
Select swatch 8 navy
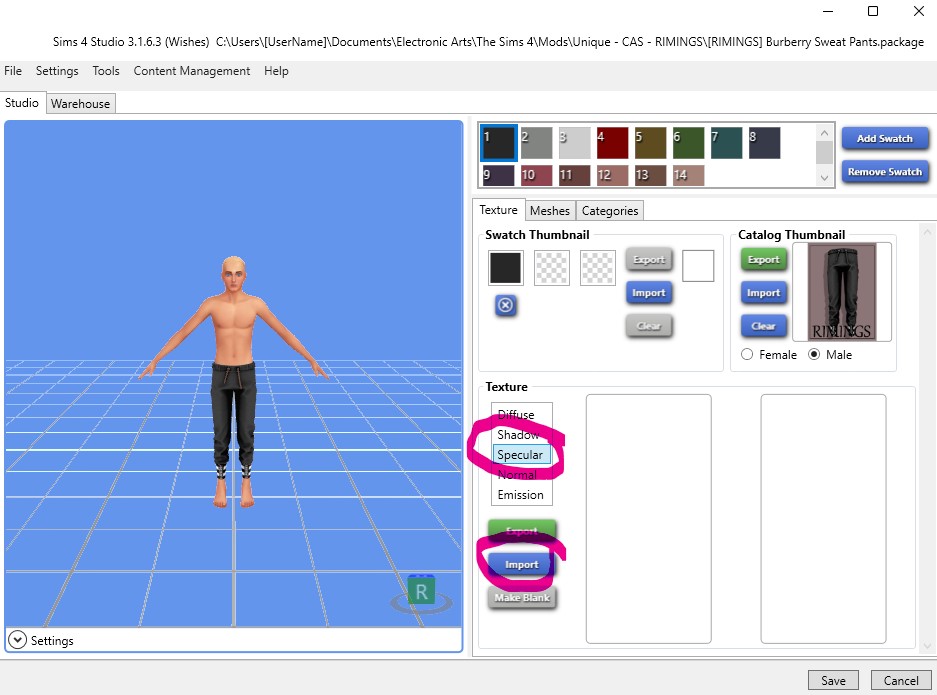(764, 143)
